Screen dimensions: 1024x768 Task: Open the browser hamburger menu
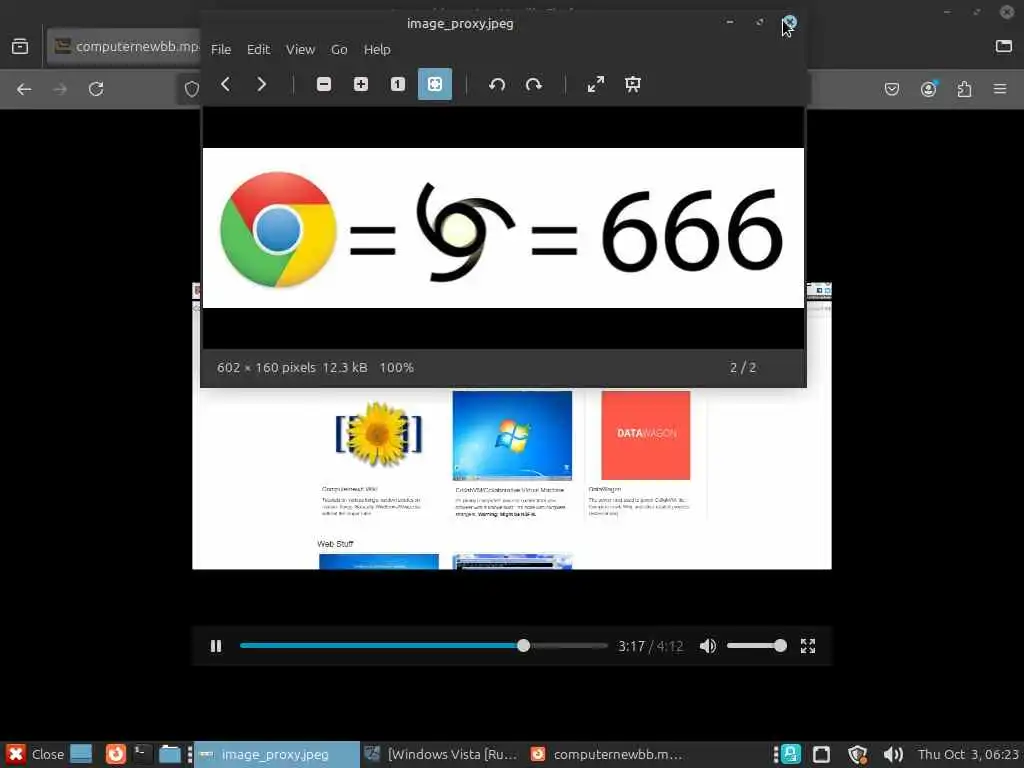(x=1000, y=89)
